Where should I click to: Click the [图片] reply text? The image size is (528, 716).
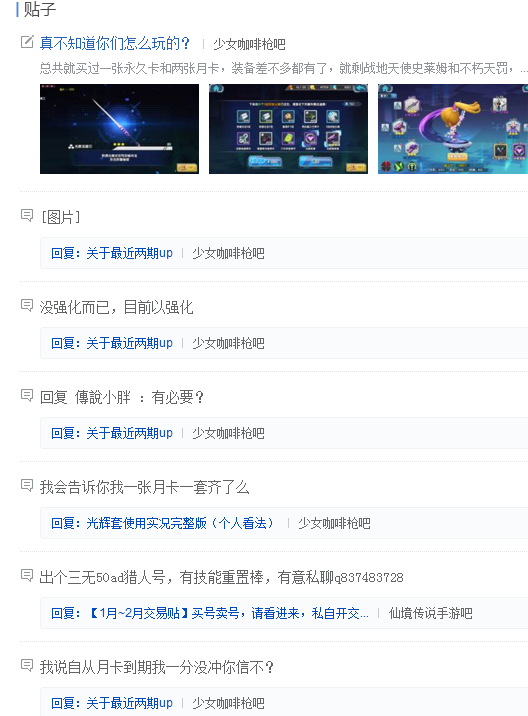(60, 217)
